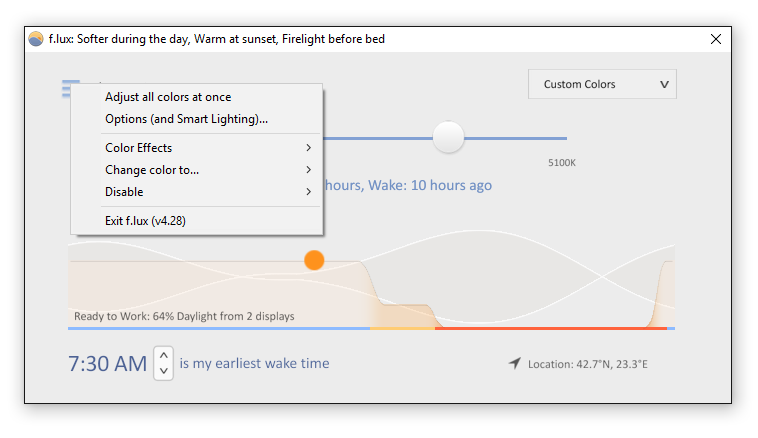This screenshot has height=438, width=758.
Task: Expand the Disable submenu arrow
Action: [x=308, y=192]
